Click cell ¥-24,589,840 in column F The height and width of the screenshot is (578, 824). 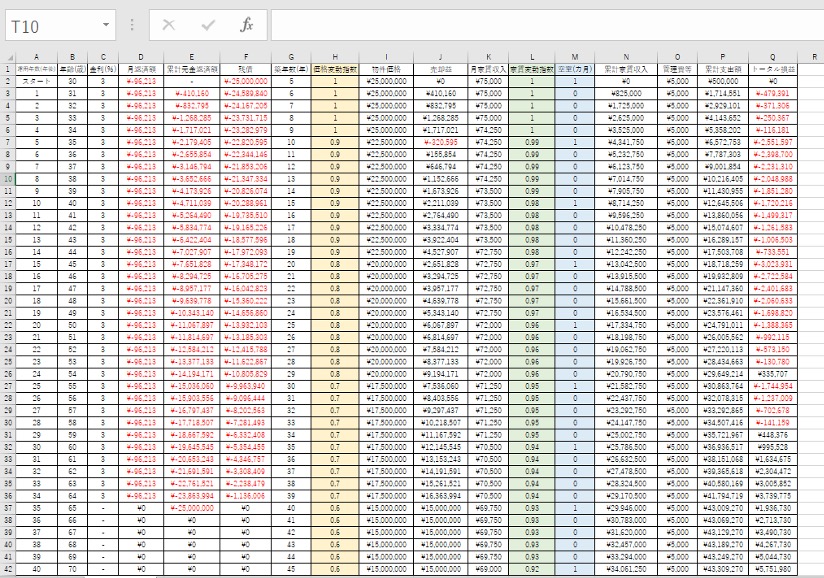tap(245, 93)
